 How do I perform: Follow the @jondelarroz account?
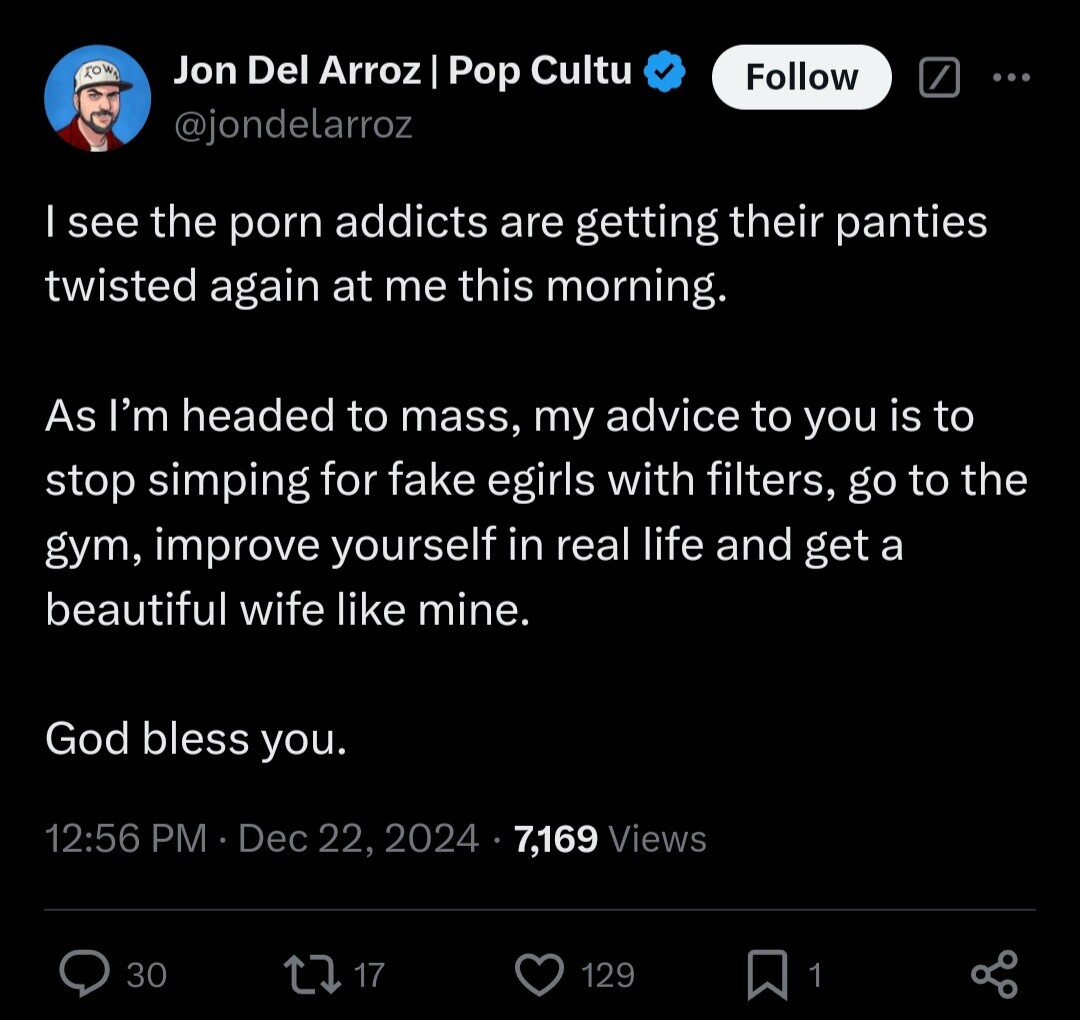802,77
